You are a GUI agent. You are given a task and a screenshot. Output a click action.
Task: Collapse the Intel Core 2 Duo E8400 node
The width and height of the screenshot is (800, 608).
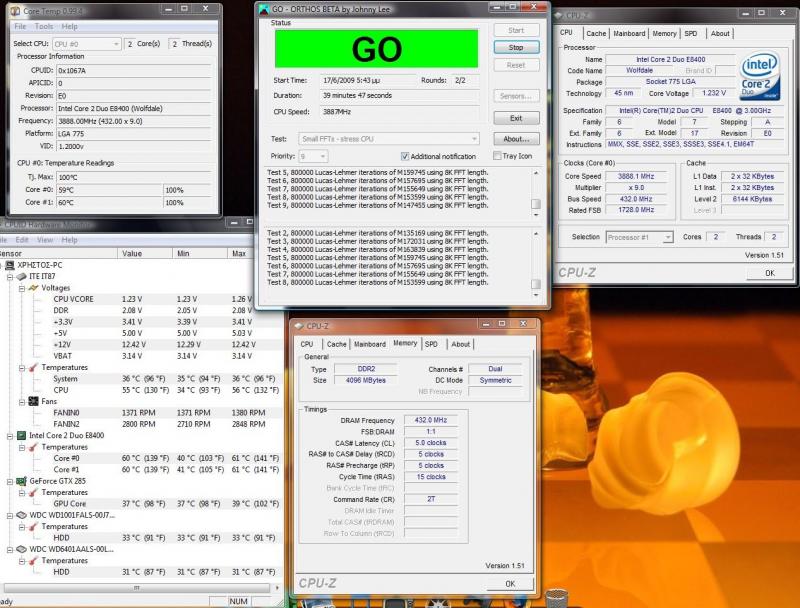pyautogui.click(x=10, y=436)
